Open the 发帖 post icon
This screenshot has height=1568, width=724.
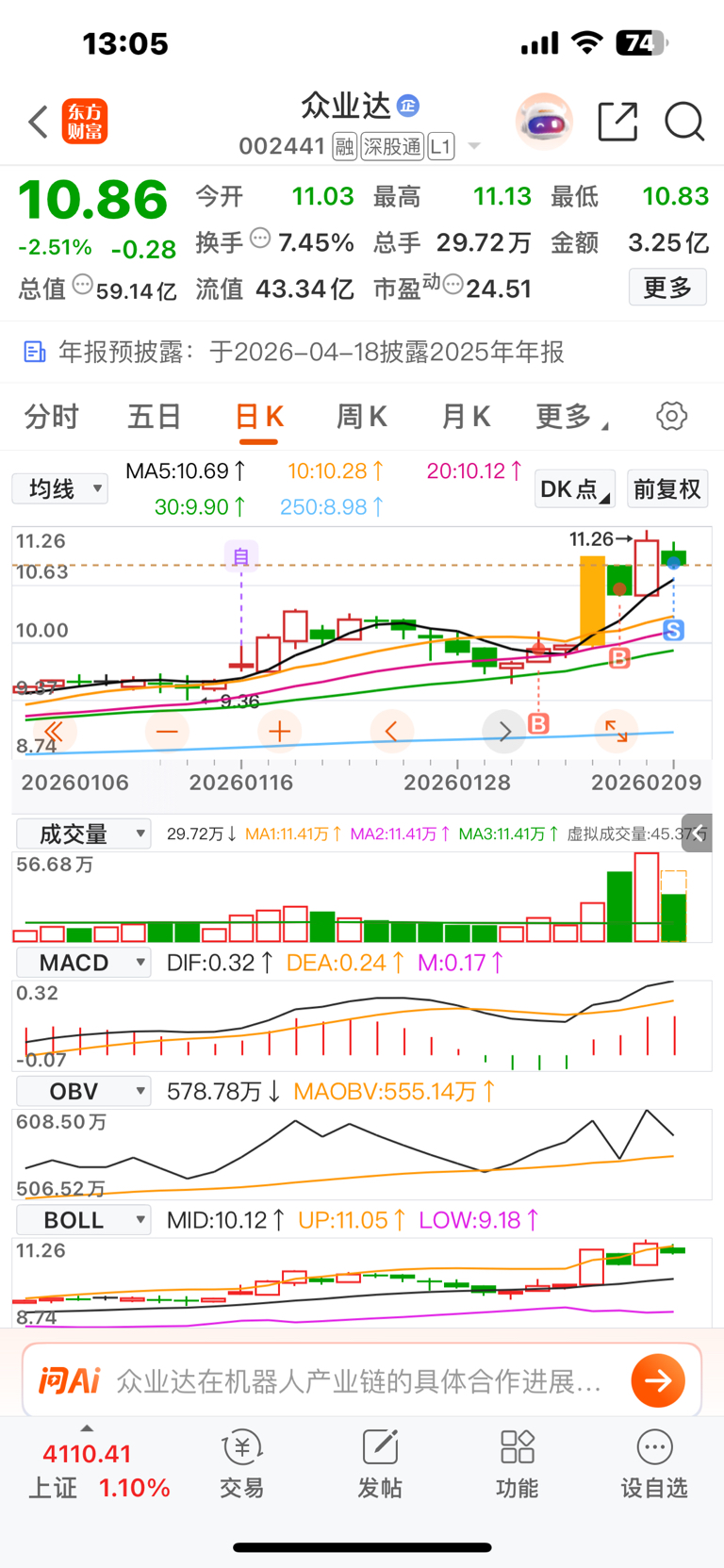pos(380,1447)
